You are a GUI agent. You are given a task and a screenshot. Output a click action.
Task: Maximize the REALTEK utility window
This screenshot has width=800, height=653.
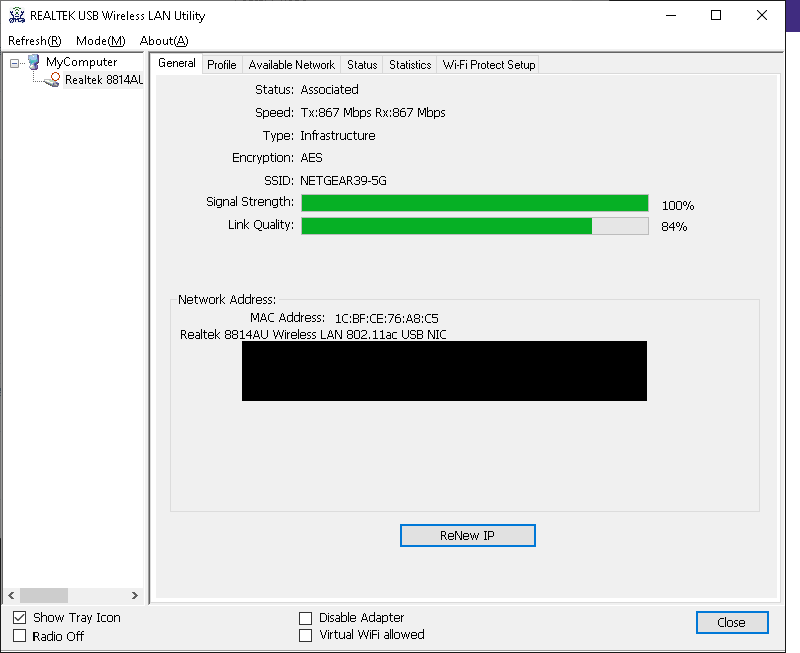point(716,15)
